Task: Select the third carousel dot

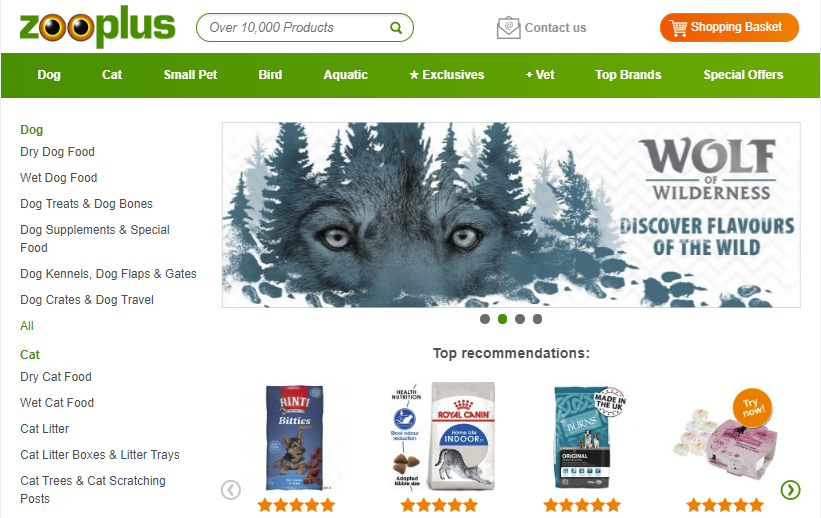Action: pyautogui.click(x=520, y=319)
